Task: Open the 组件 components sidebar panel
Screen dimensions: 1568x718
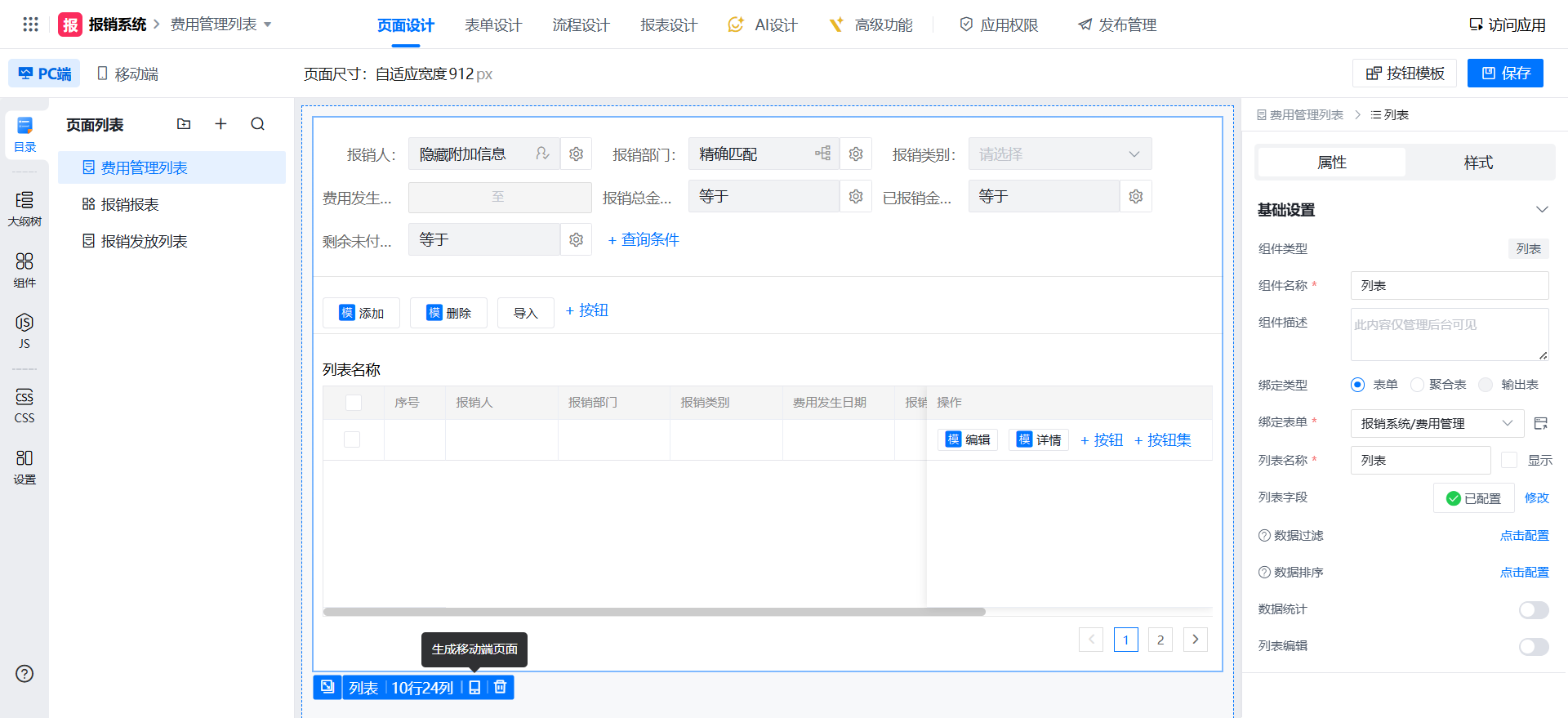Action: point(24,270)
